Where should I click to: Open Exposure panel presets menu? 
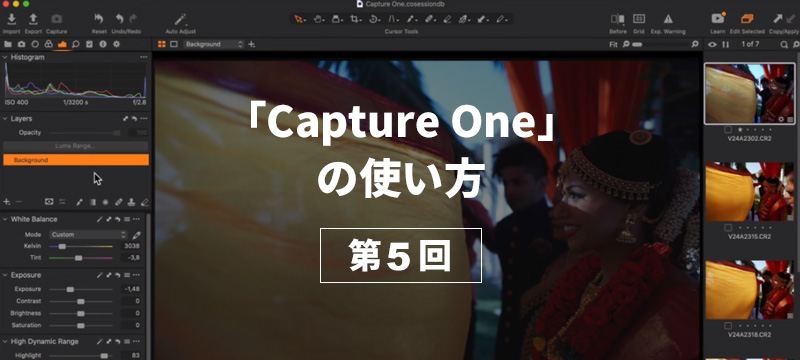(x=127, y=275)
